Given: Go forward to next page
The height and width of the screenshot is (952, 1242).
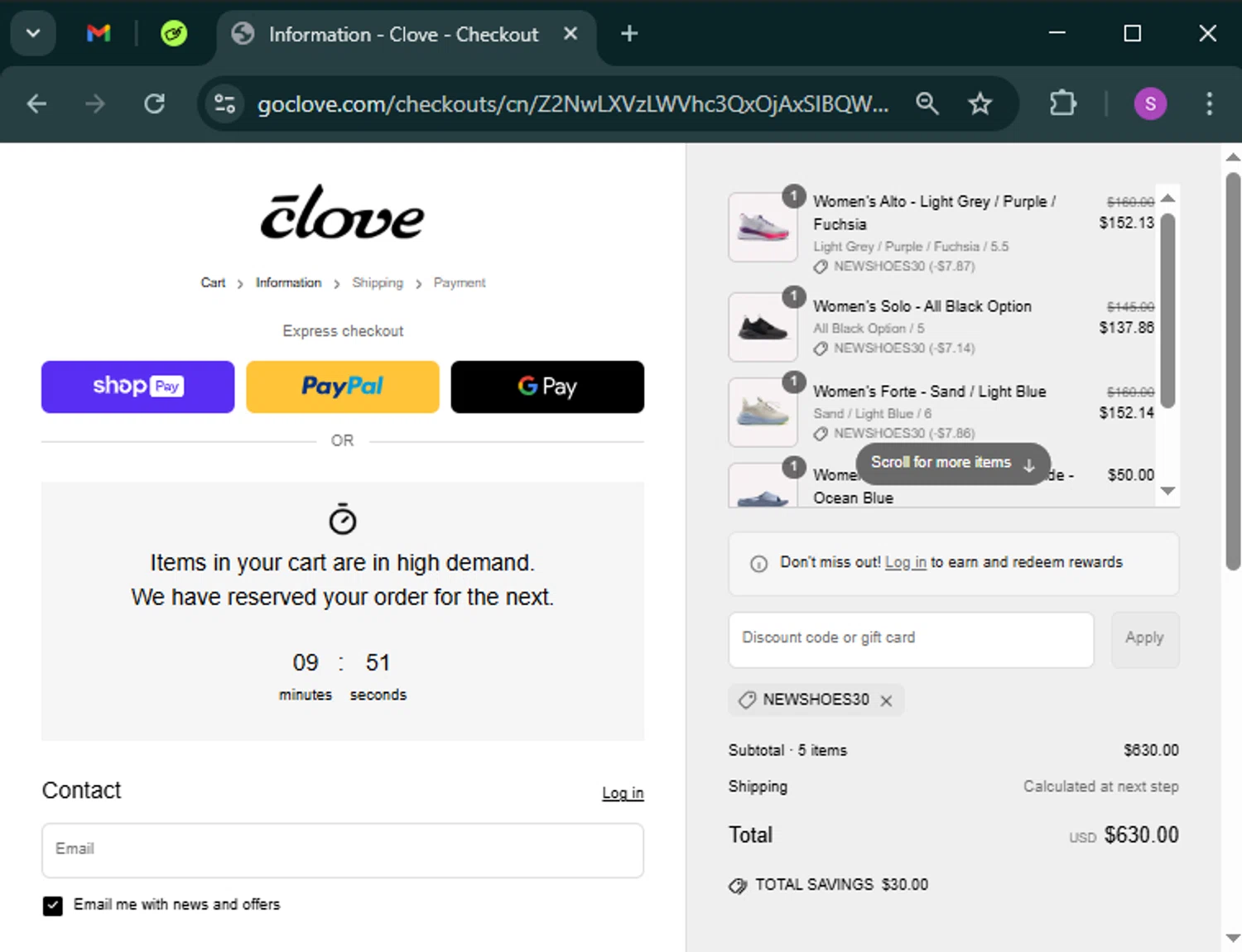Looking at the screenshot, I should click(95, 103).
